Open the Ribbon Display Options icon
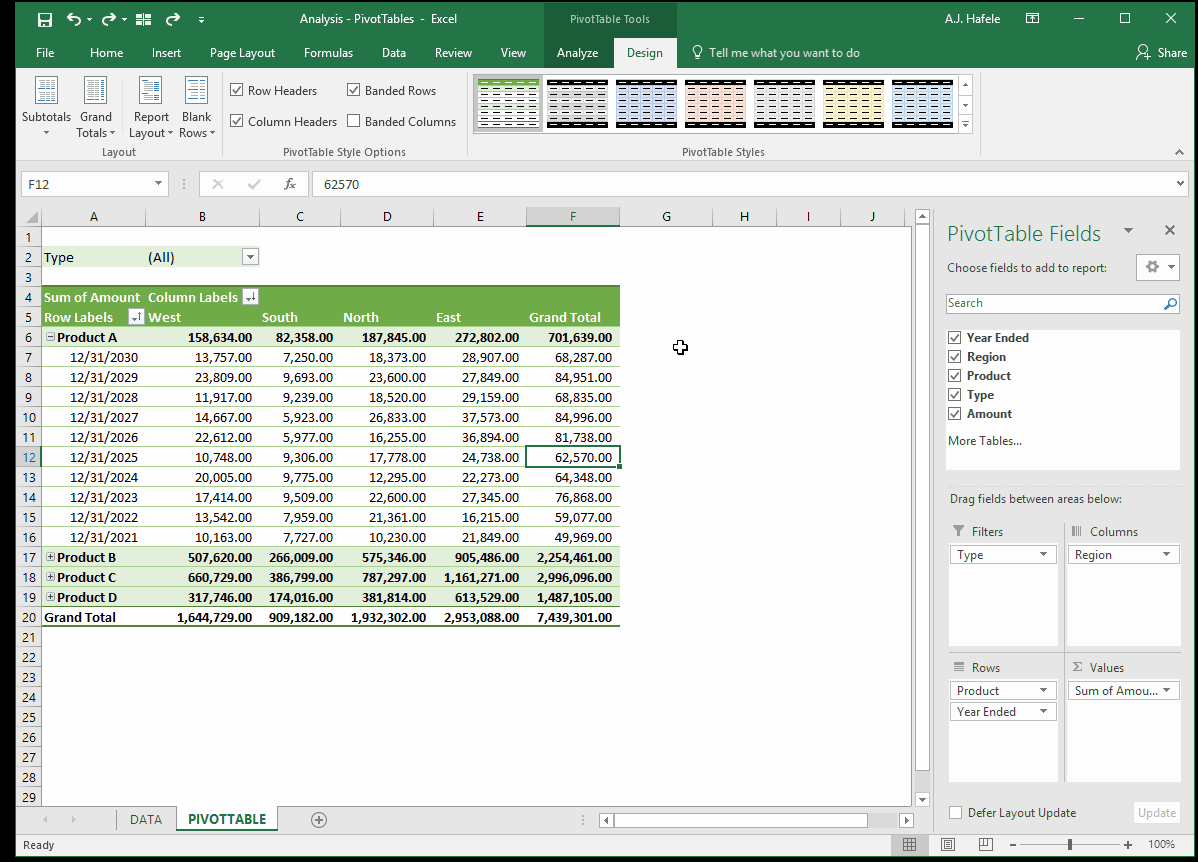This screenshot has height=862, width=1198. click(1032, 18)
